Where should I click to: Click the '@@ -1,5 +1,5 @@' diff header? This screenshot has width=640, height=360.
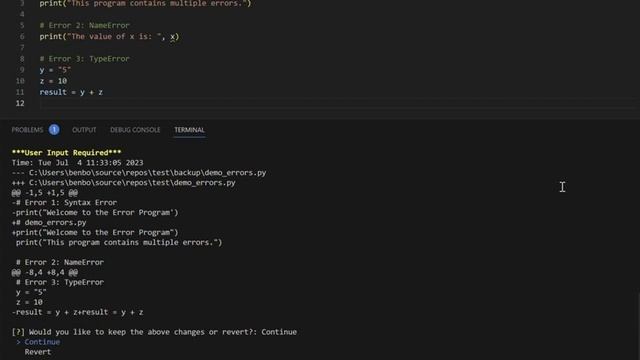point(44,193)
